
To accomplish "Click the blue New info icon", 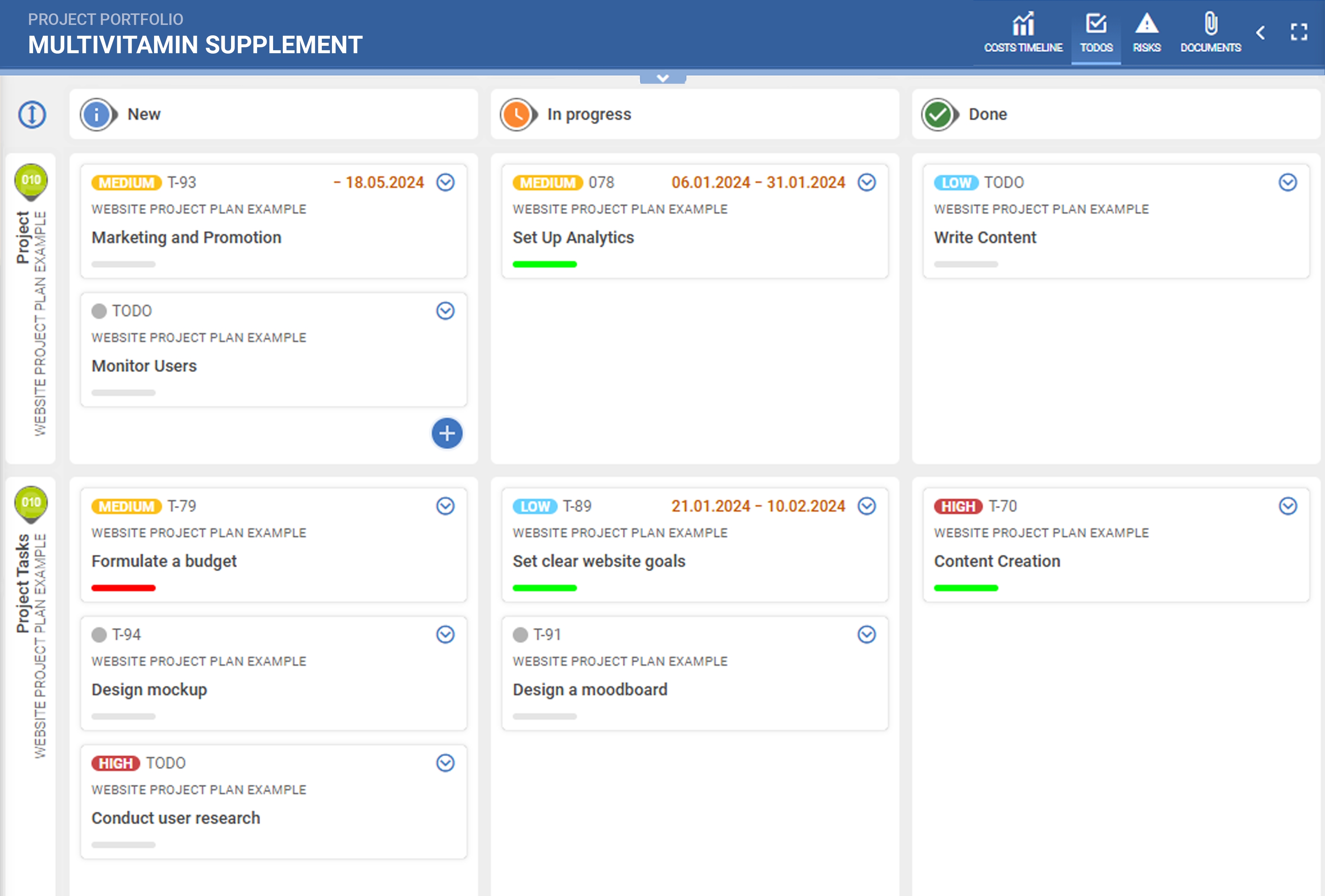I will (96, 115).
